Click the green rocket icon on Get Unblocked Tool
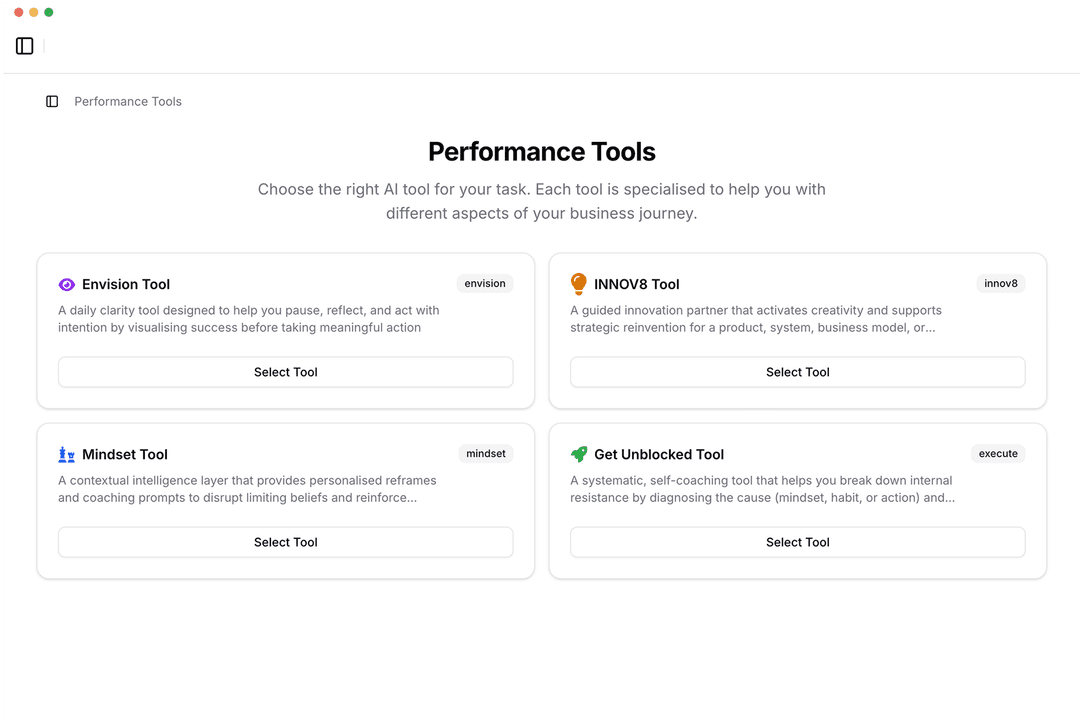1080x720 pixels. pyautogui.click(x=577, y=453)
